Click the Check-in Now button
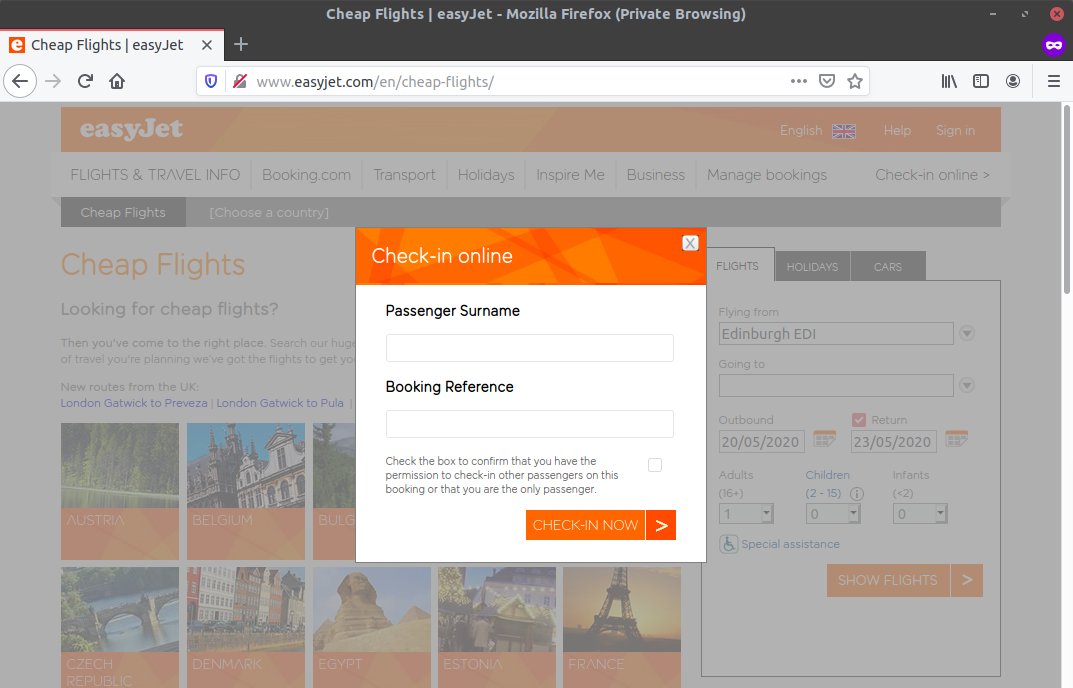 point(585,525)
